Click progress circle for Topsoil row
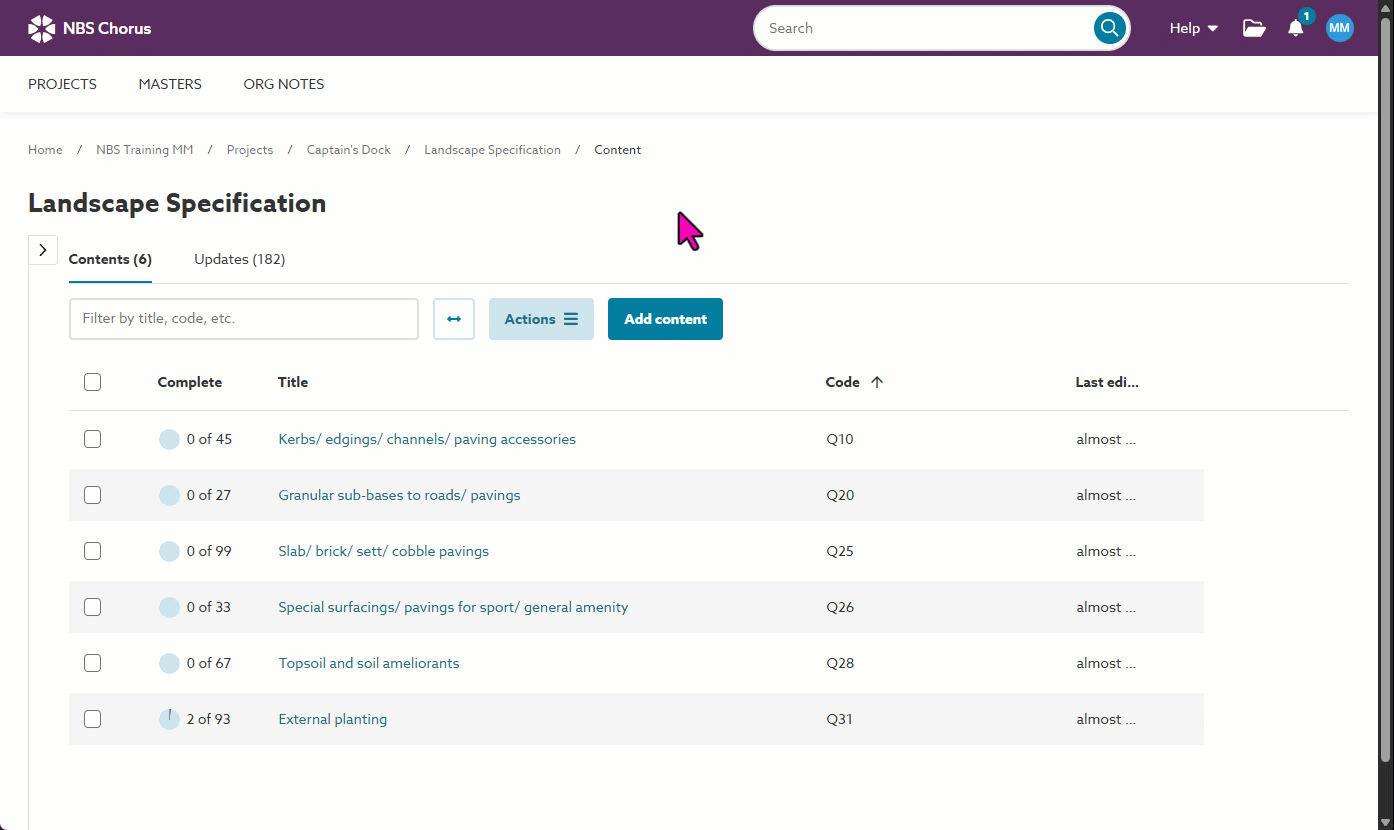Viewport: 1394px width, 830px height. [x=169, y=663]
